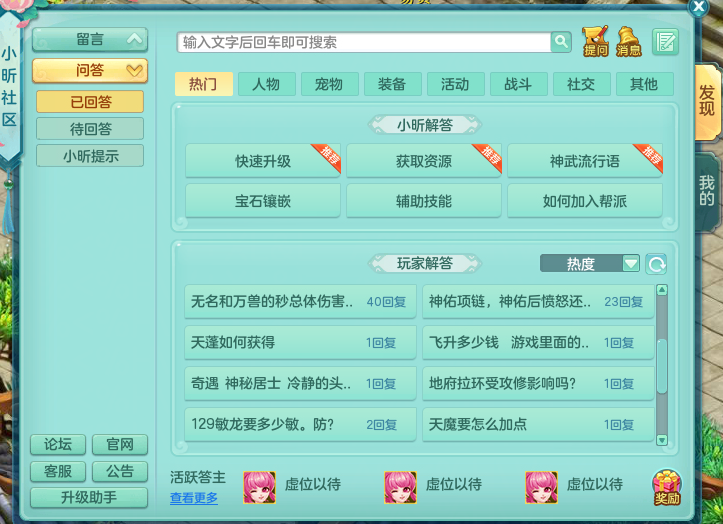The width and height of the screenshot is (723, 524).
Task: Open the 消息 bell notifications icon
Action: coord(628,42)
